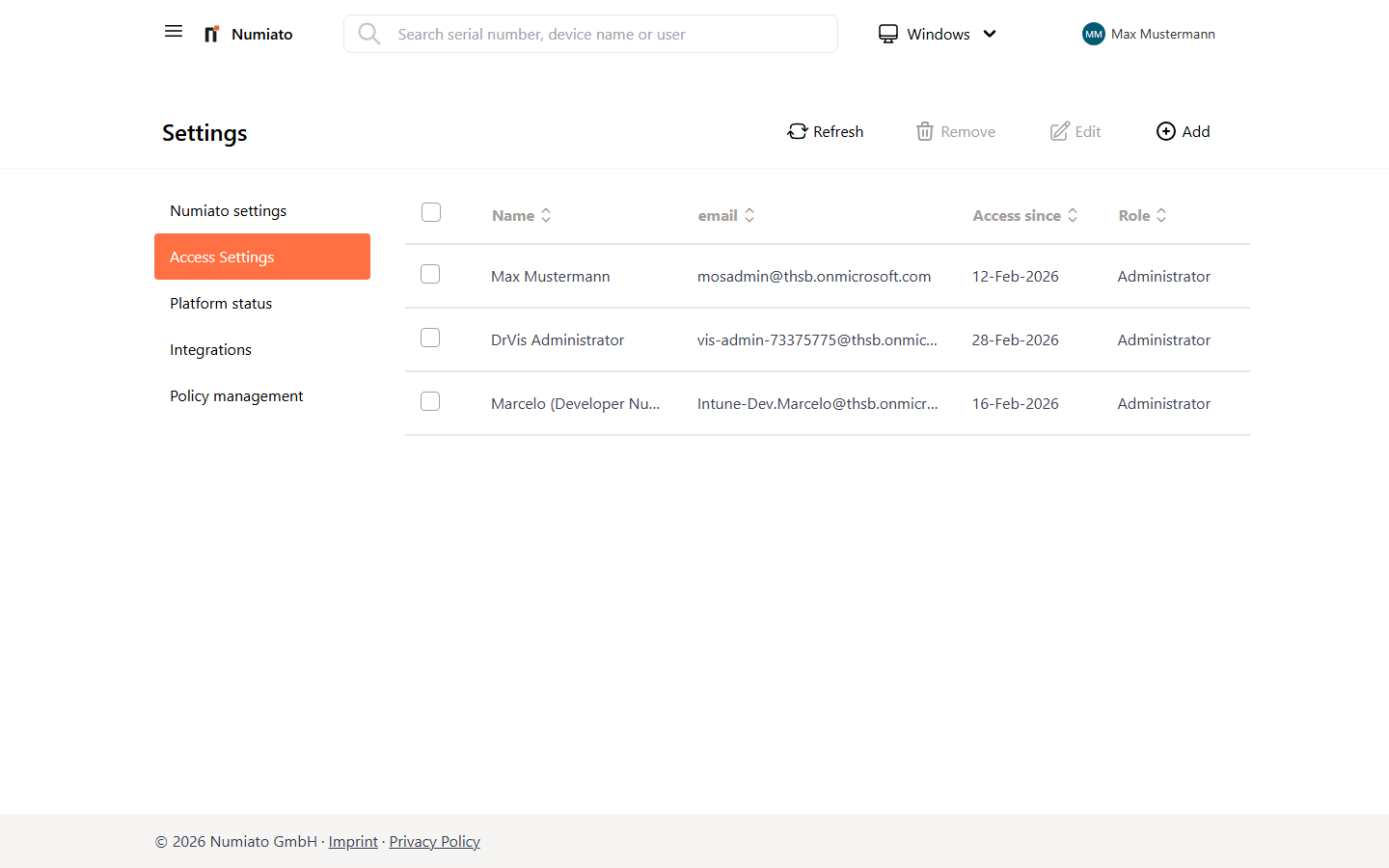Screen dimensions: 1389x868
Task: Click the Refresh icon
Action: click(797, 130)
